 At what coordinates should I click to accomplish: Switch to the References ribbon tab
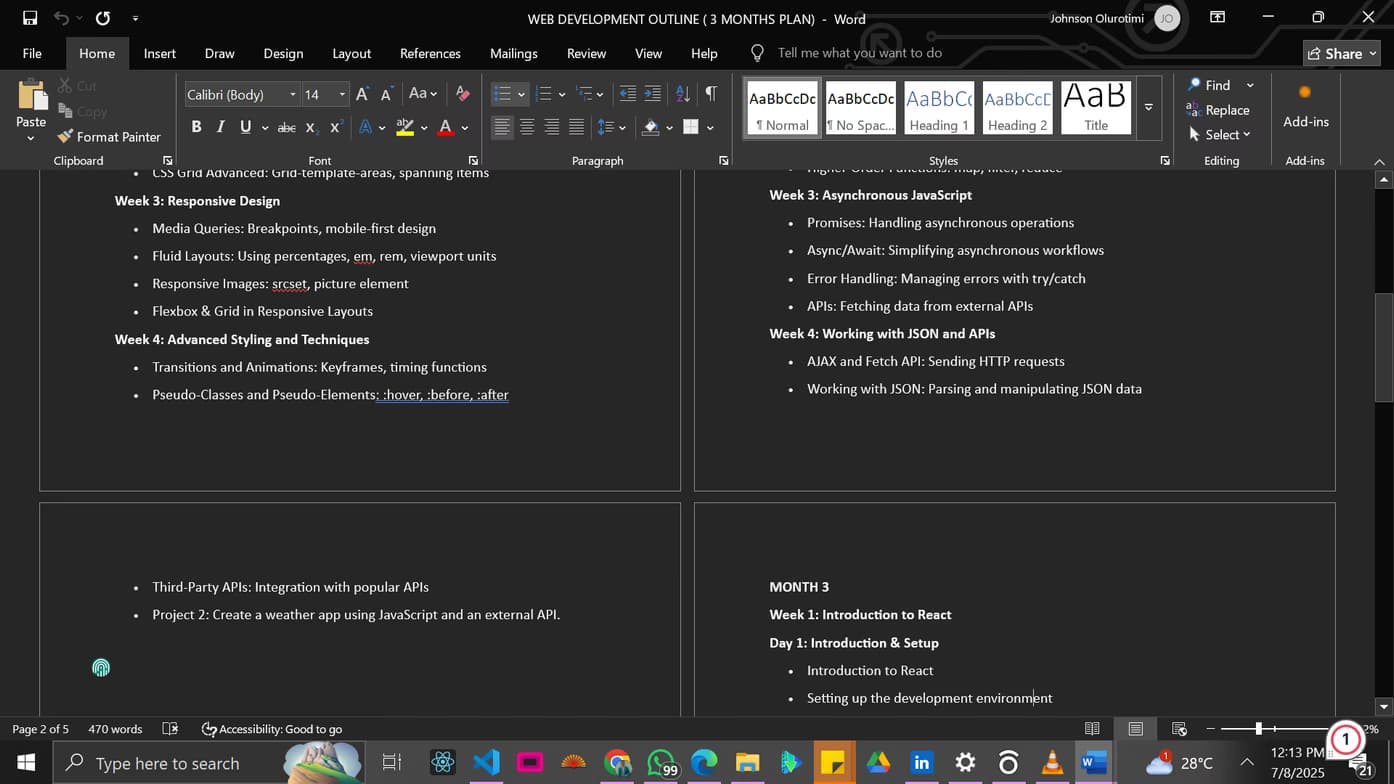[x=430, y=53]
